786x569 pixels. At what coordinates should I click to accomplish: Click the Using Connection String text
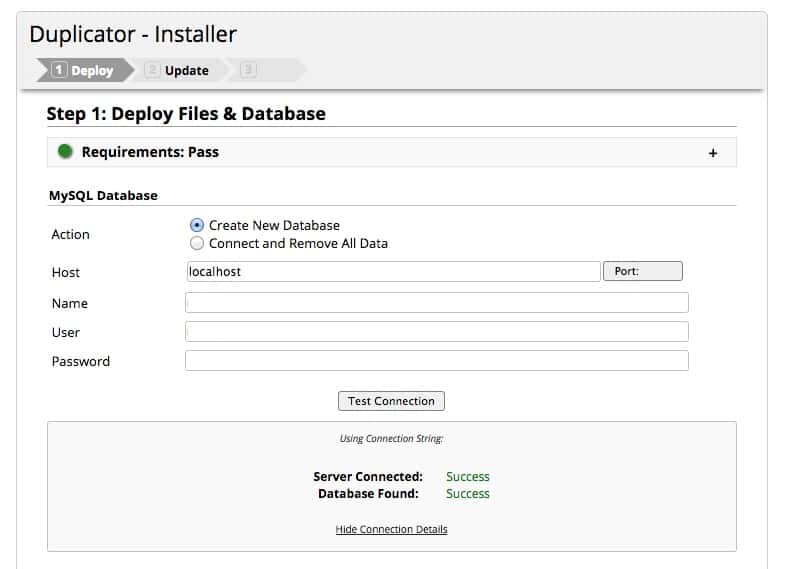coord(391,439)
